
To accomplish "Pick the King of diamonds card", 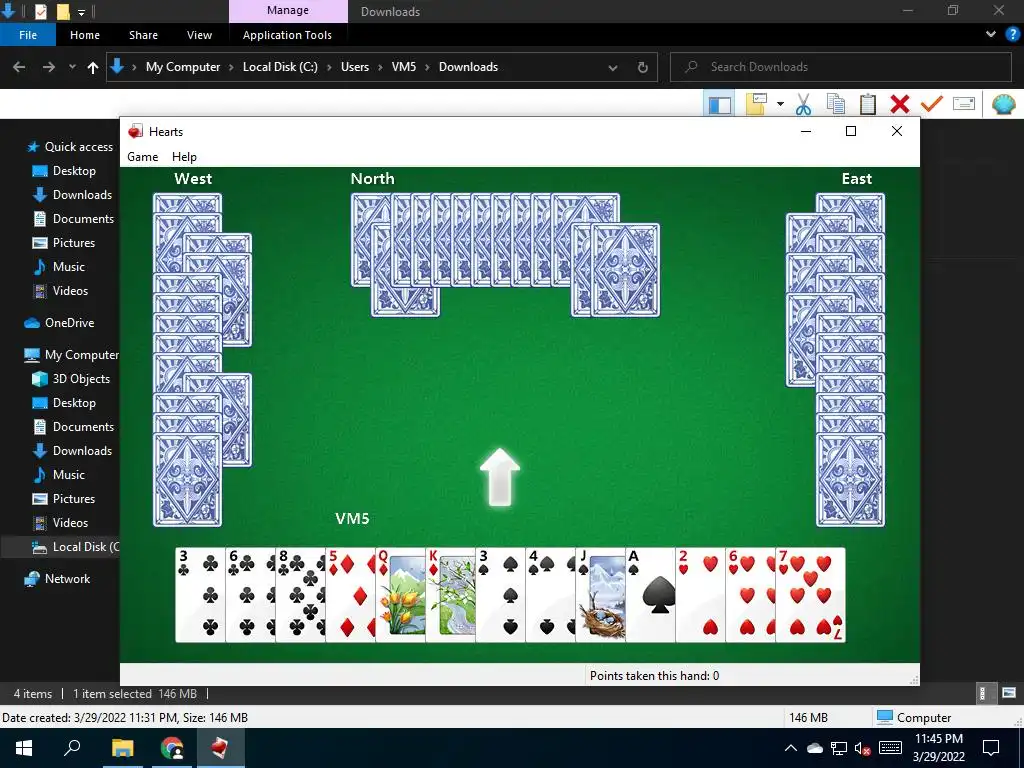I will (x=451, y=595).
